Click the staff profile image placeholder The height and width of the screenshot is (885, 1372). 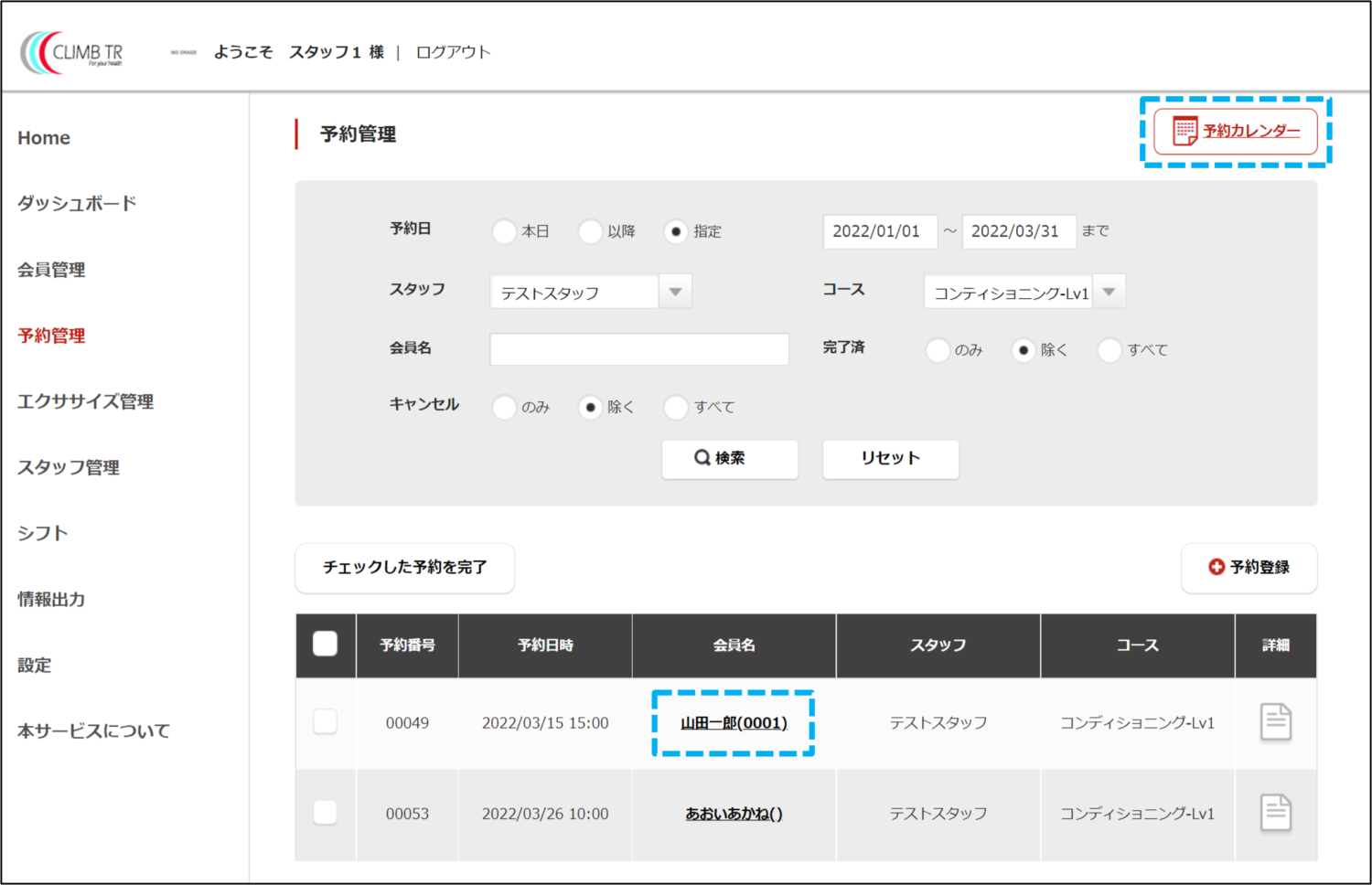(183, 52)
